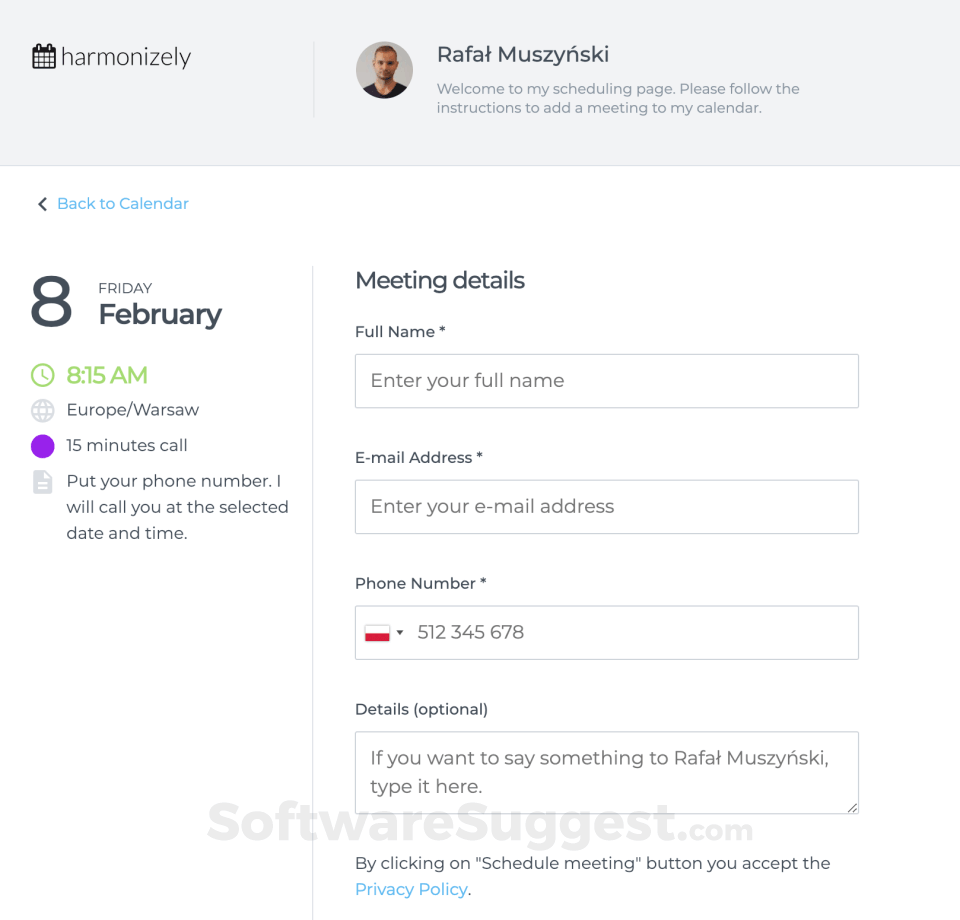Viewport: 960px width, 920px height.
Task: Open the Poland flag country selector
Action: click(384, 633)
